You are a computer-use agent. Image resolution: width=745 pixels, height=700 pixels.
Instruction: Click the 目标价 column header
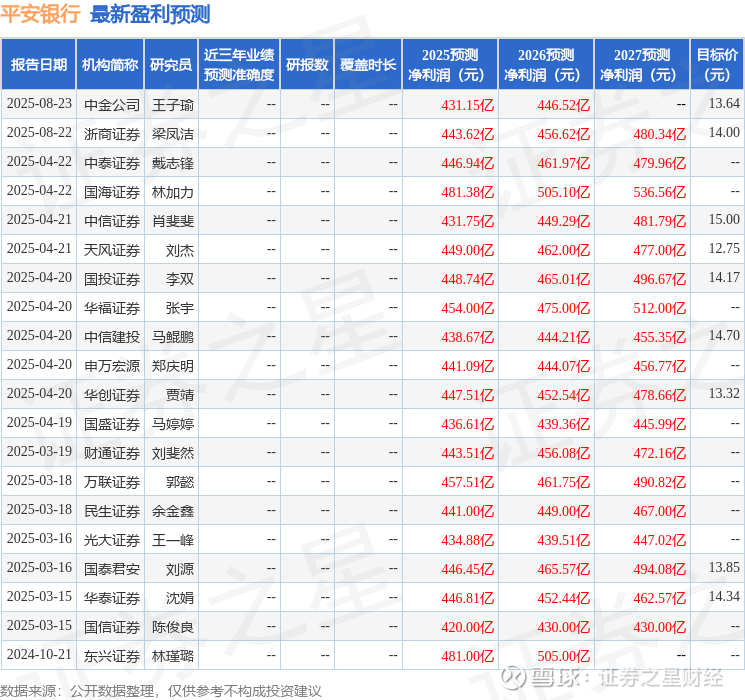pyautogui.click(x=717, y=65)
